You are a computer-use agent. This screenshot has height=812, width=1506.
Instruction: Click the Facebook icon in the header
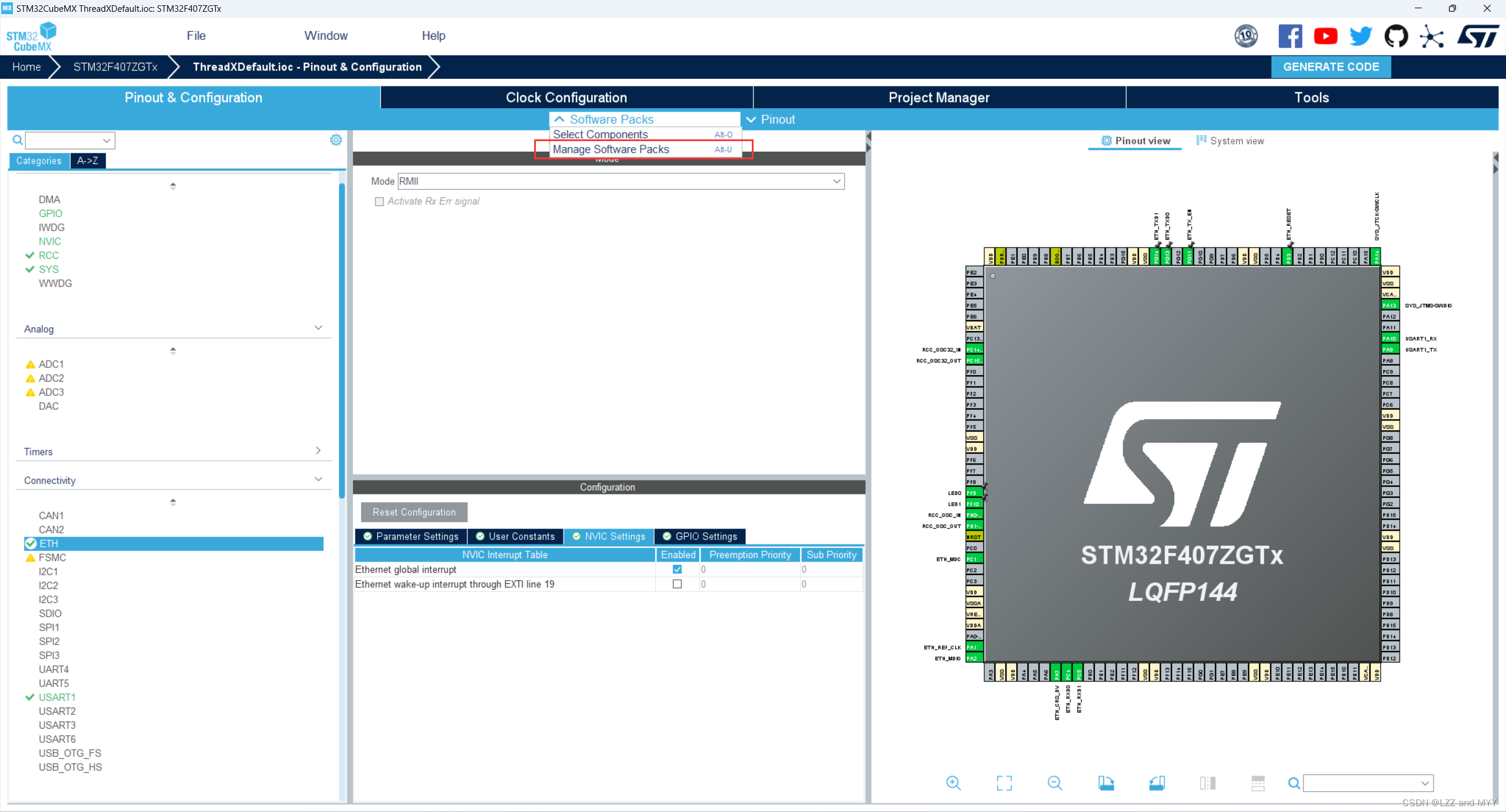click(x=1290, y=36)
